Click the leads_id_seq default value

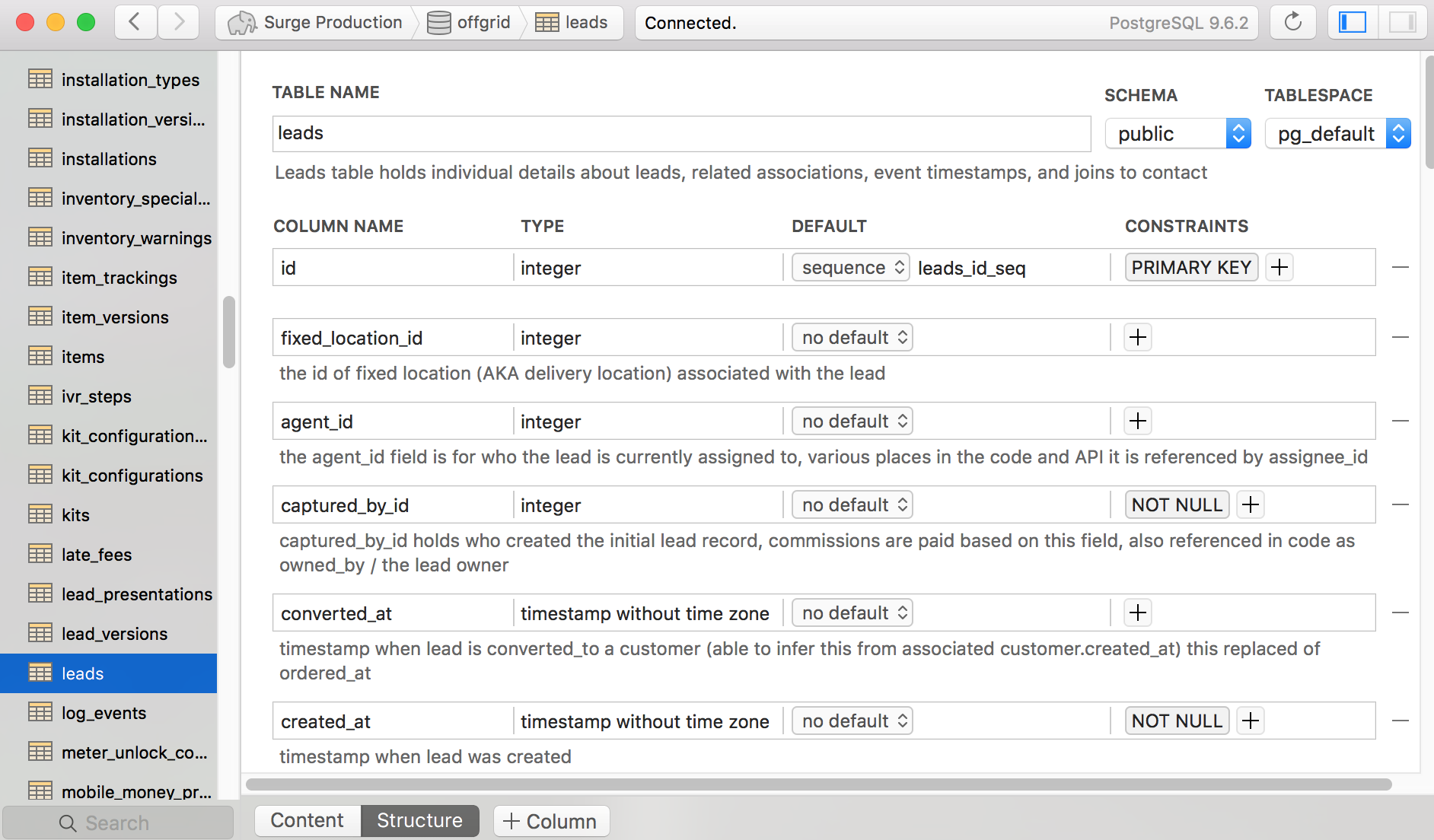click(x=972, y=268)
